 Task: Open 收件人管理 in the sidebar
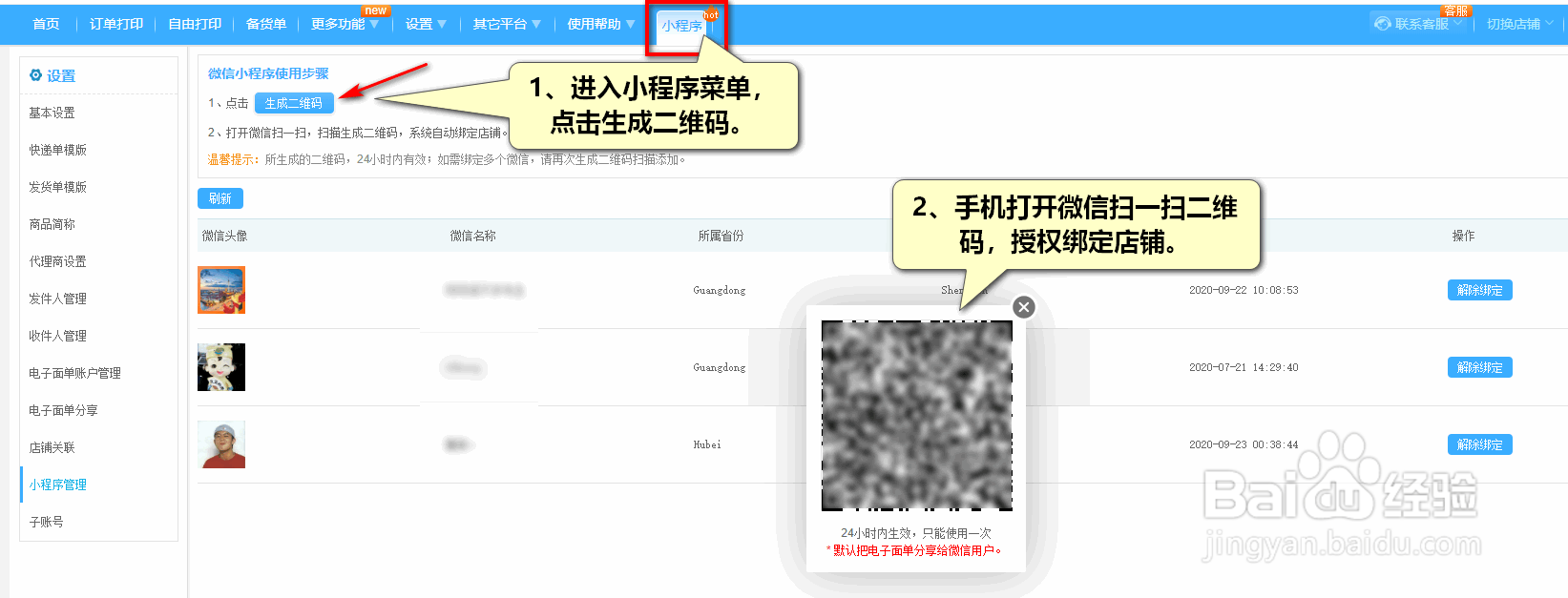[57, 336]
